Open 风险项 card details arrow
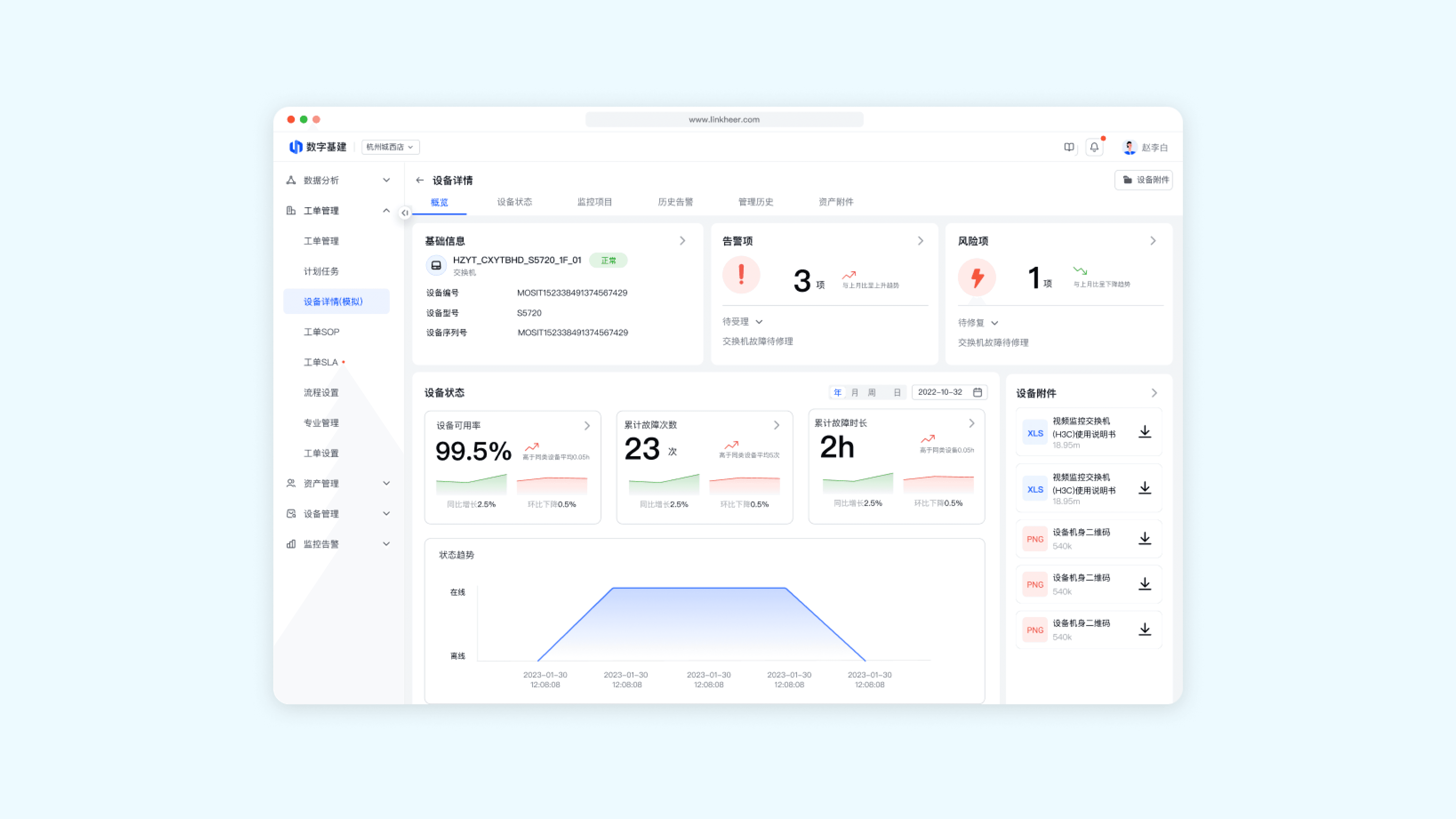This screenshot has height=819, width=1456. (1153, 241)
